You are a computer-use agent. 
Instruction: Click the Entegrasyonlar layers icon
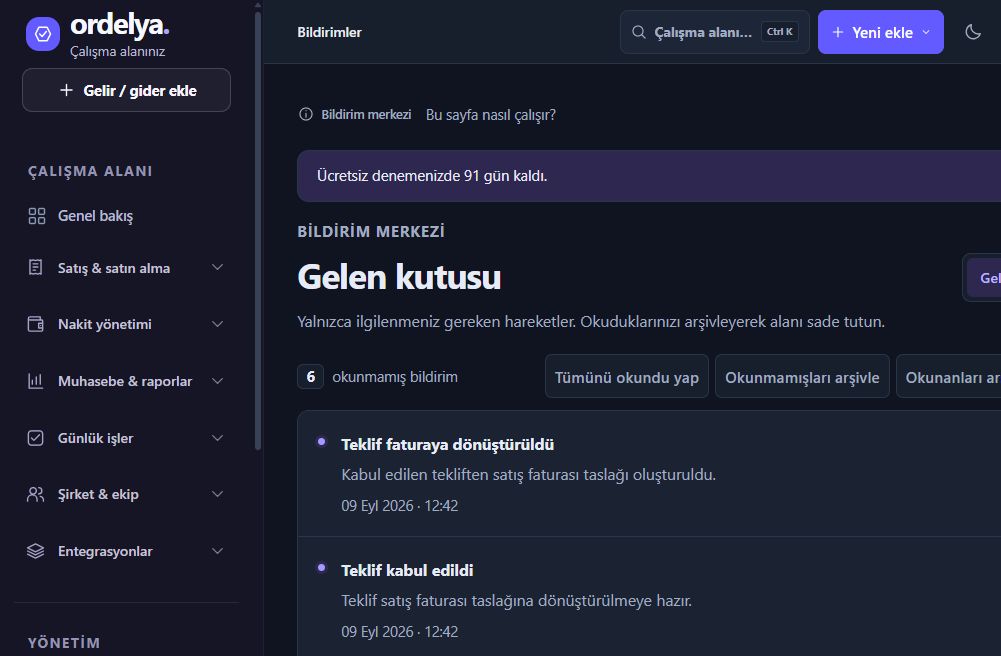[x=36, y=551]
